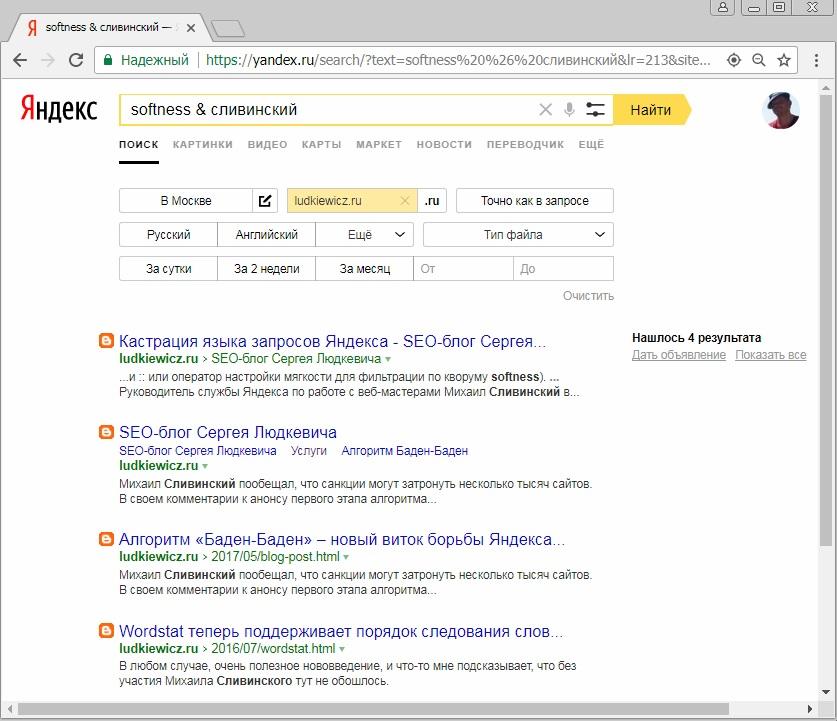Toggle the Русский language filter
Image resolution: width=837 pixels, height=721 pixels.
coord(168,235)
